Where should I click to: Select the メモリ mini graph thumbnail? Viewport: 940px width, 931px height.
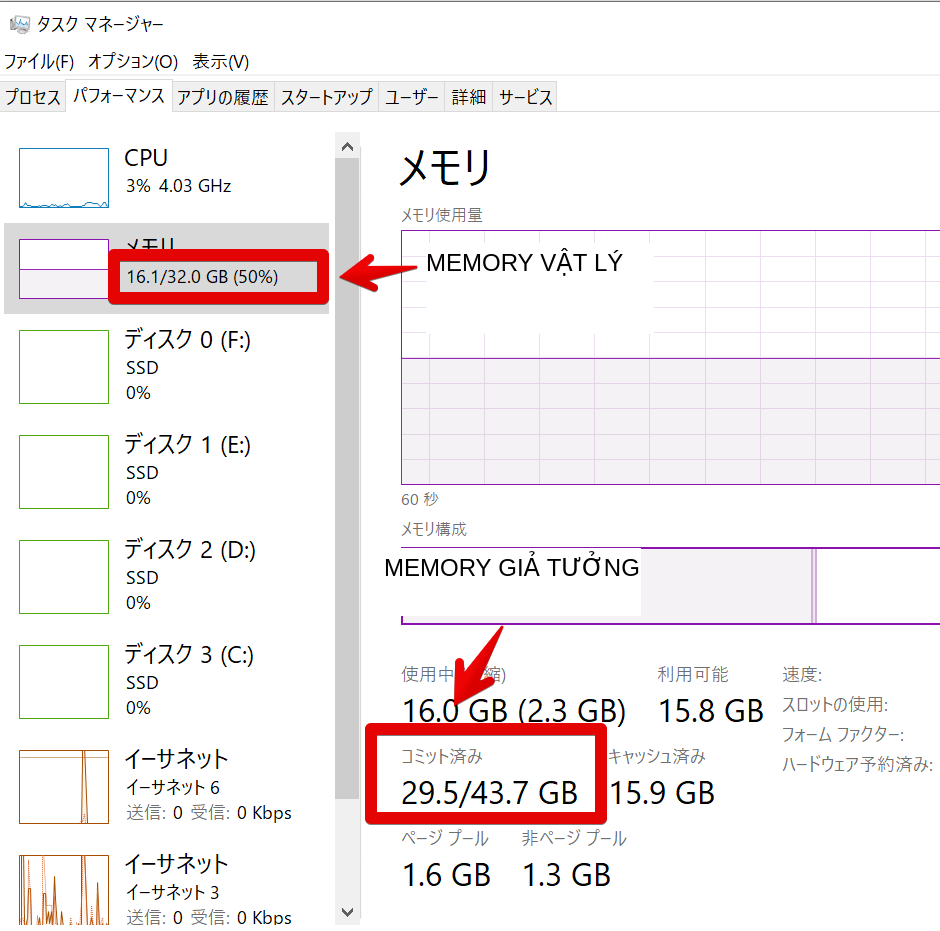(64, 268)
